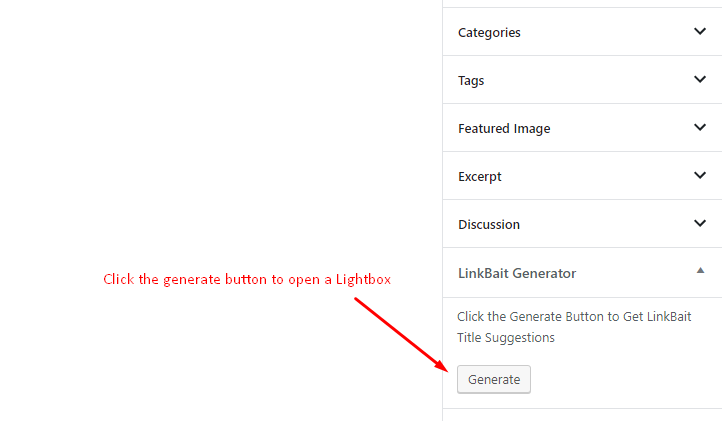722x421 pixels.
Task: Click the Categories panel title
Action: click(489, 33)
